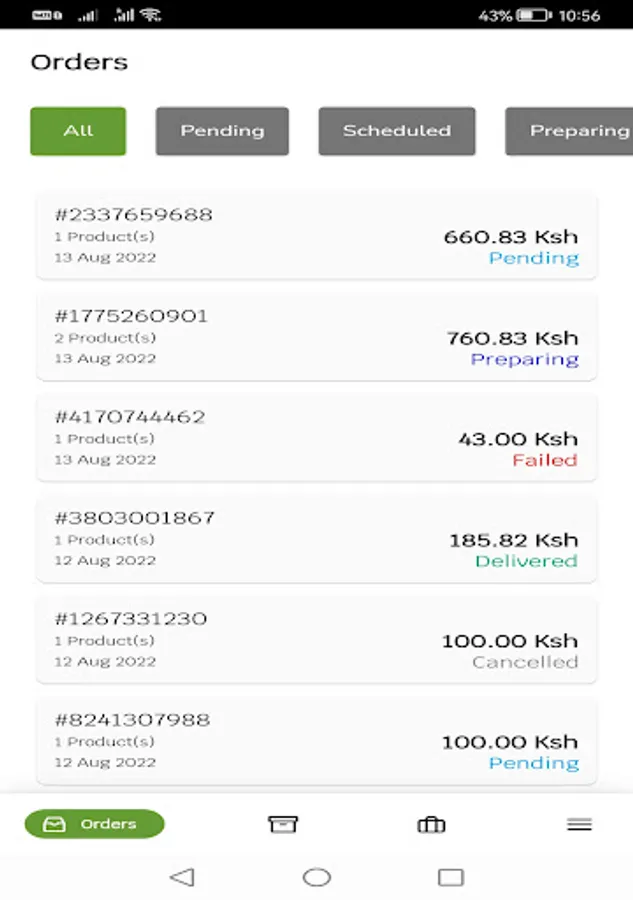Switch to the Scheduled filter
Image resolution: width=633 pixels, height=900 pixels.
click(397, 131)
